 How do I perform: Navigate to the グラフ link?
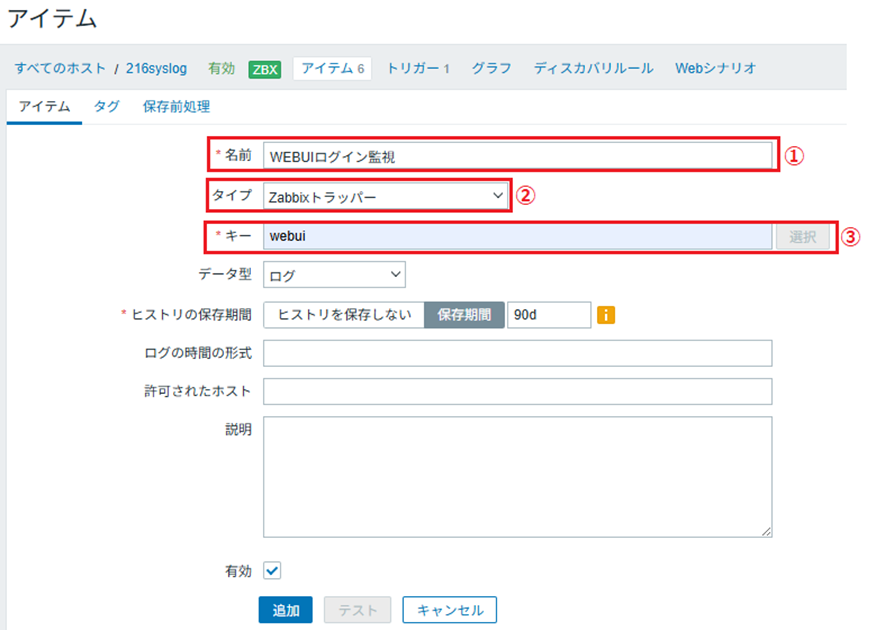[x=491, y=68]
